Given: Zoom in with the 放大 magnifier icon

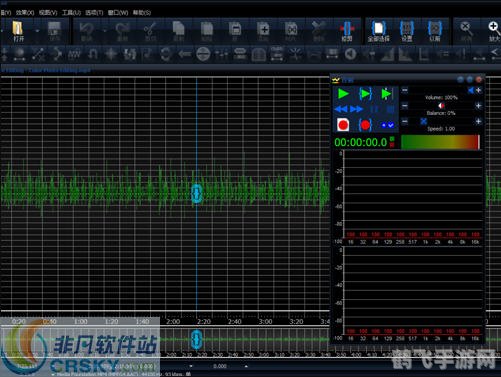Looking at the screenshot, I should 494,31.
